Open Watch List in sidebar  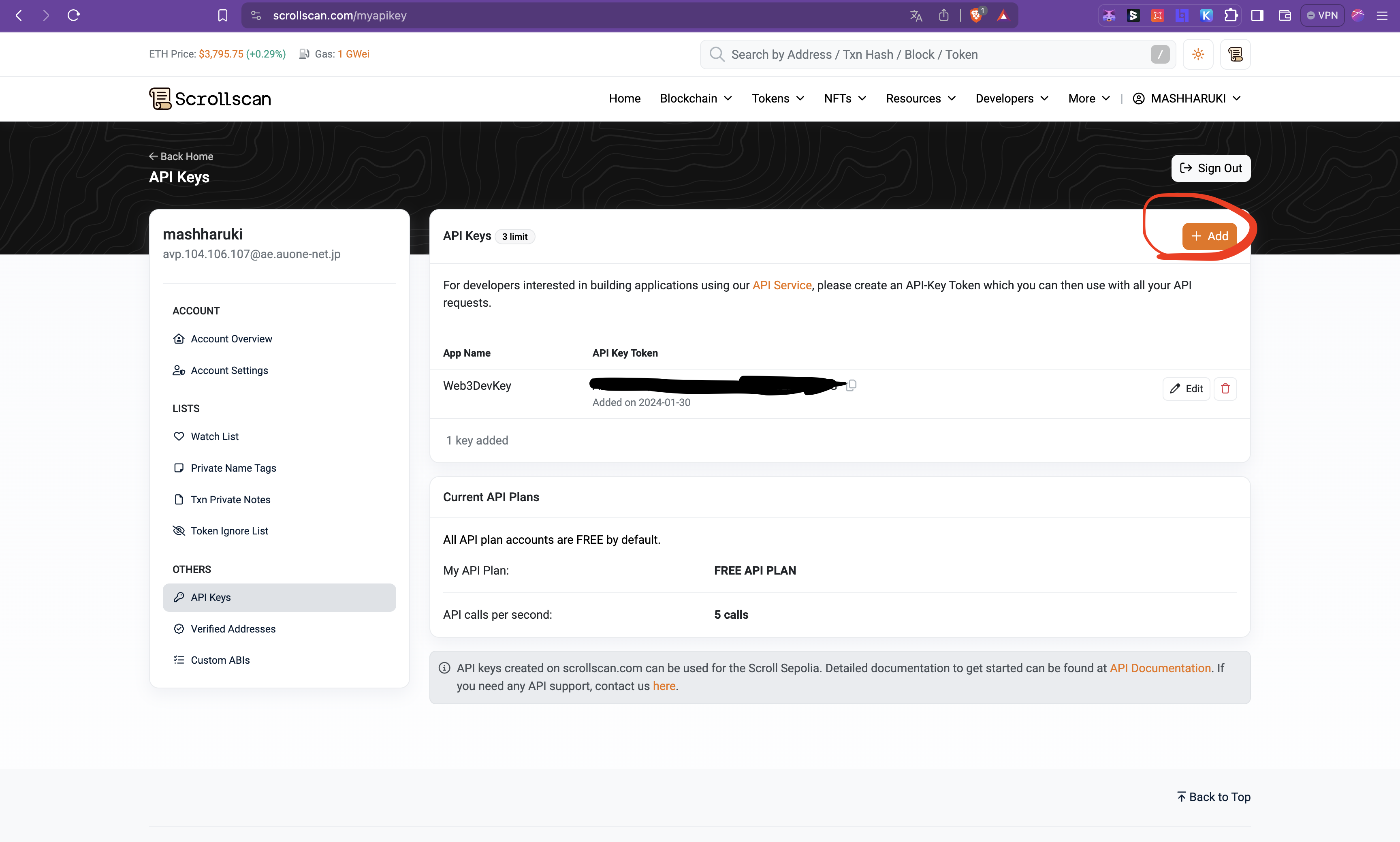214,436
